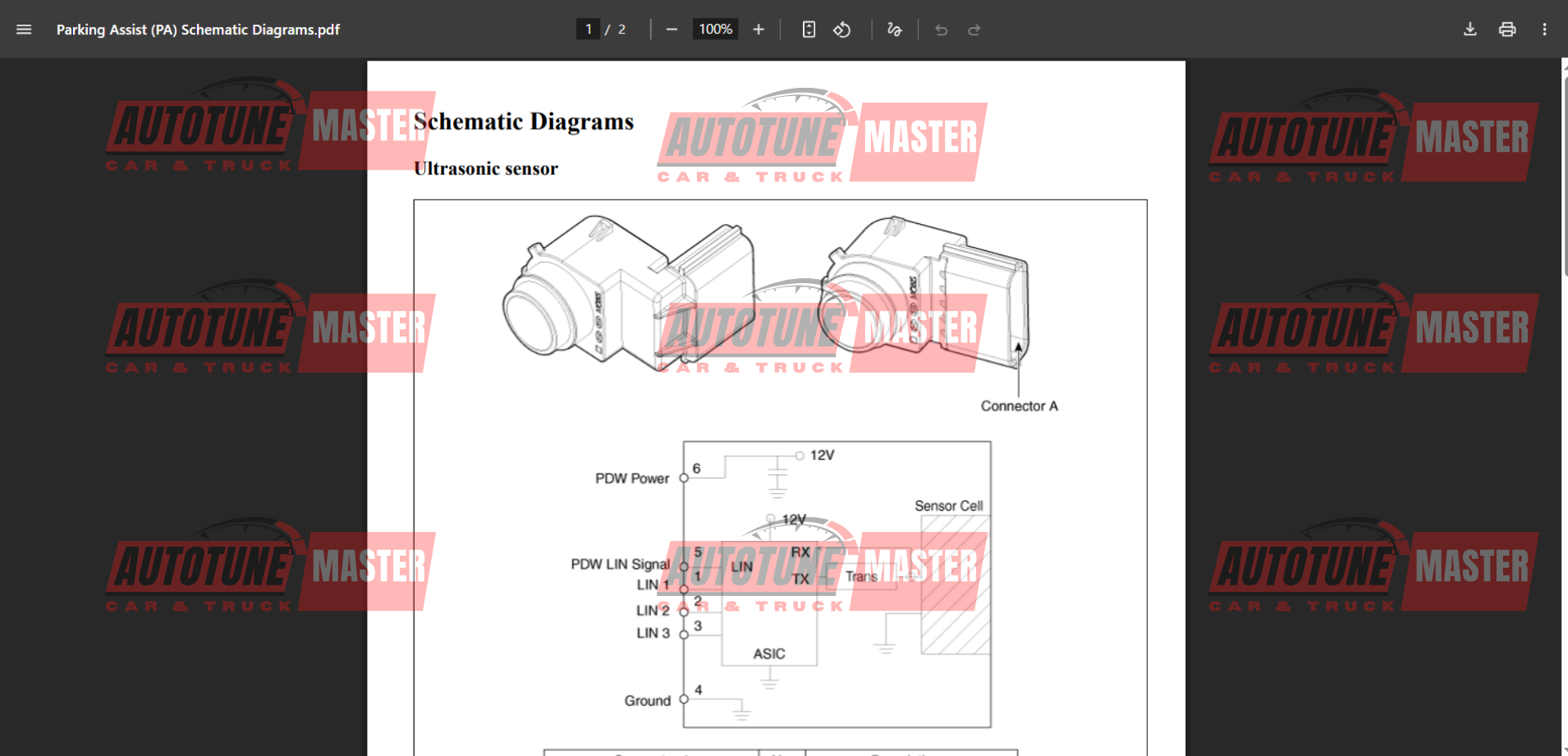Click the Ultrasonic sensor subheading

[x=486, y=168]
